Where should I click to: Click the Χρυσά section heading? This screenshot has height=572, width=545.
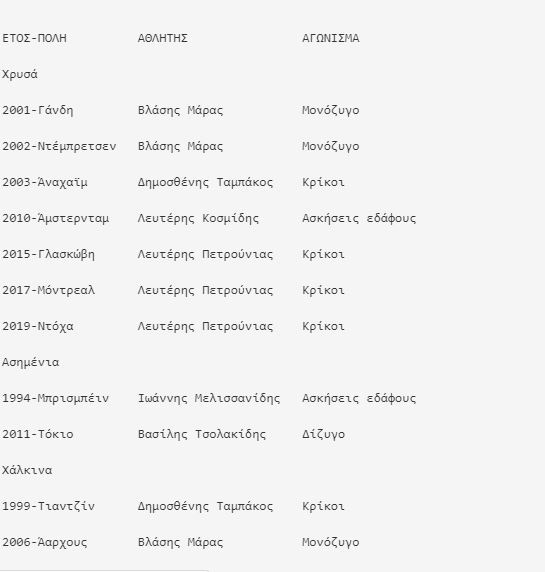pyautogui.click(x=20, y=74)
